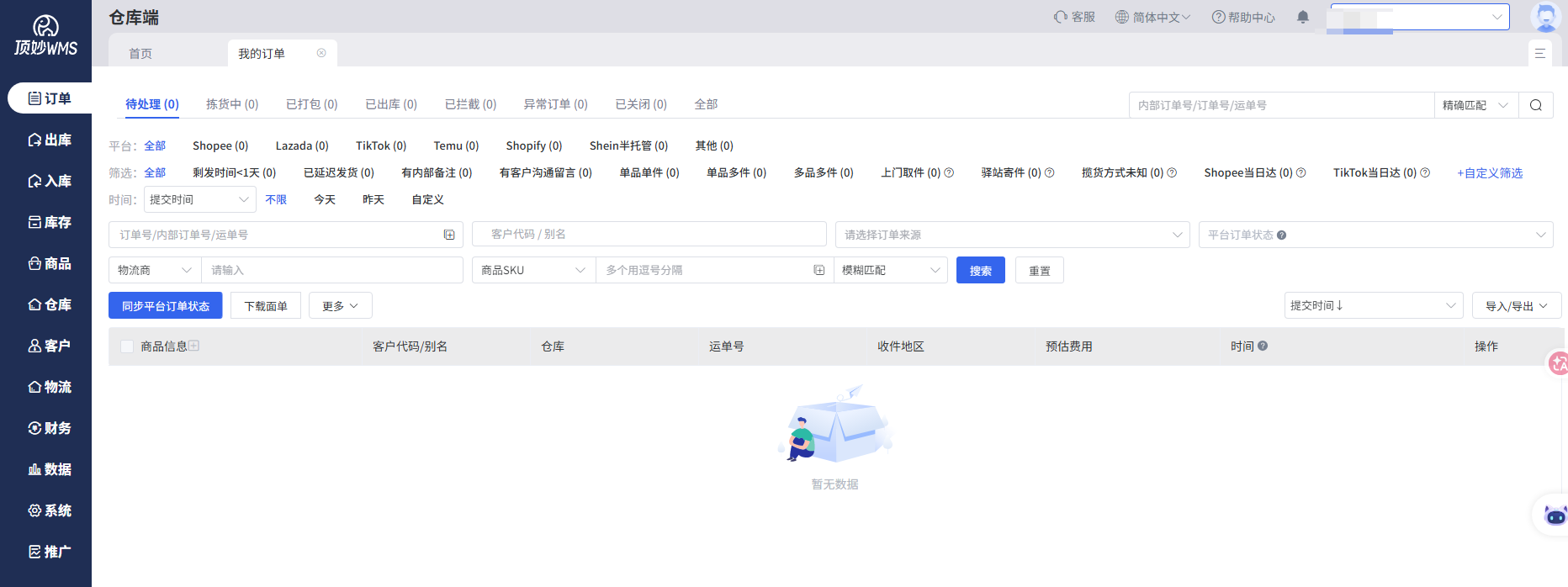Click the 下载面单 button
The width and height of the screenshot is (1568, 587).
(x=266, y=306)
